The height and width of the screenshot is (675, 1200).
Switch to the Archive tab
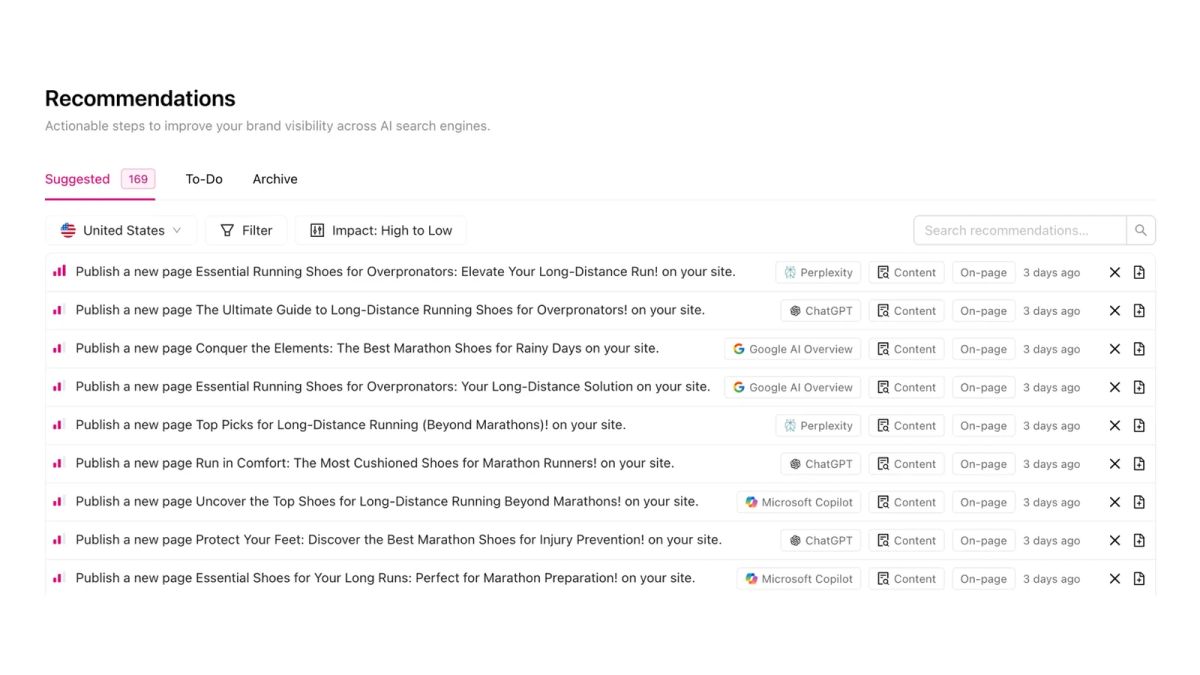(x=275, y=179)
